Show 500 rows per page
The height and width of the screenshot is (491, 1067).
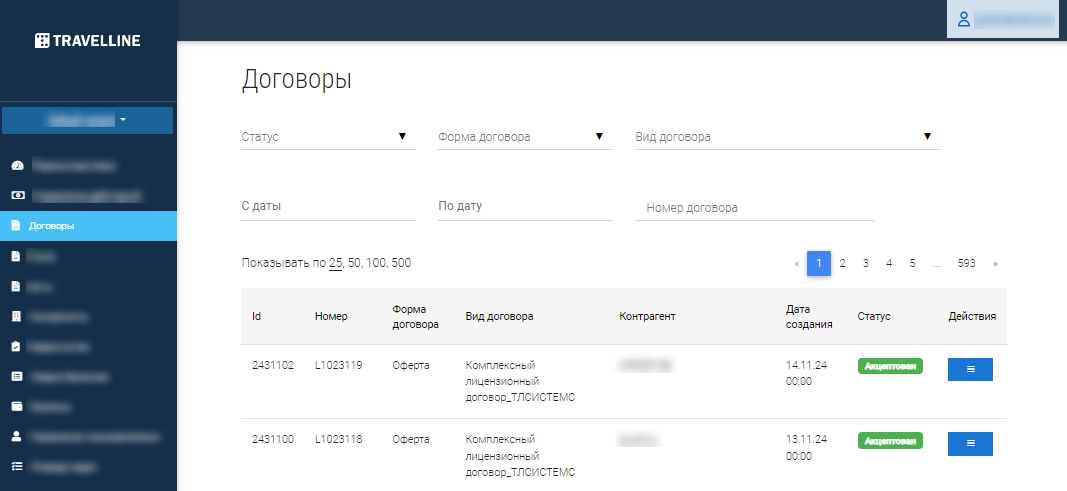pyautogui.click(x=401, y=263)
